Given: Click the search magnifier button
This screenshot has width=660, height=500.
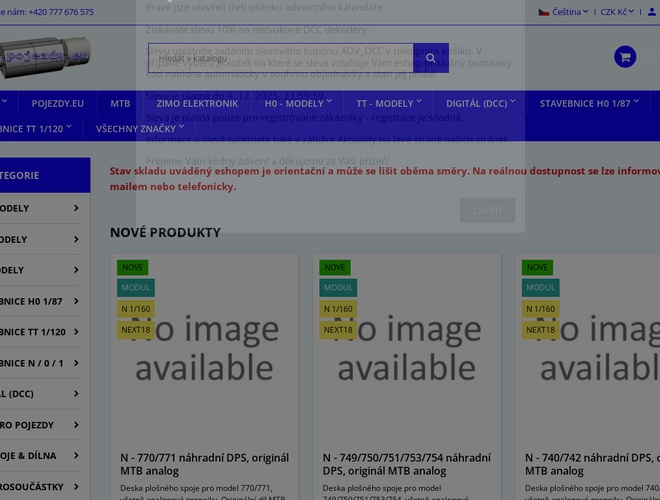Looking at the screenshot, I should (431, 58).
